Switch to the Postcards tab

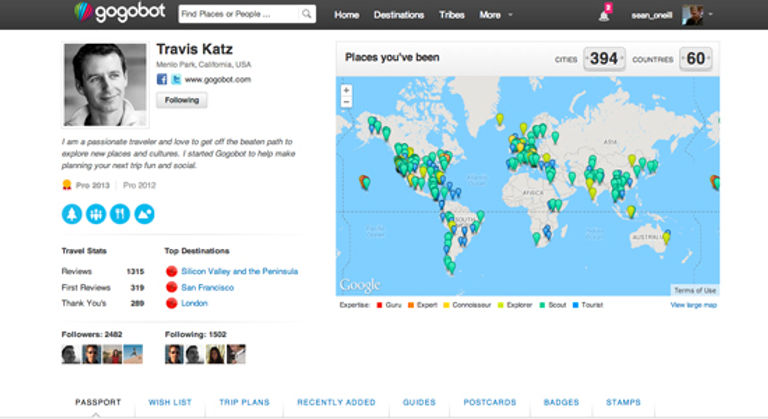coord(490,402)
